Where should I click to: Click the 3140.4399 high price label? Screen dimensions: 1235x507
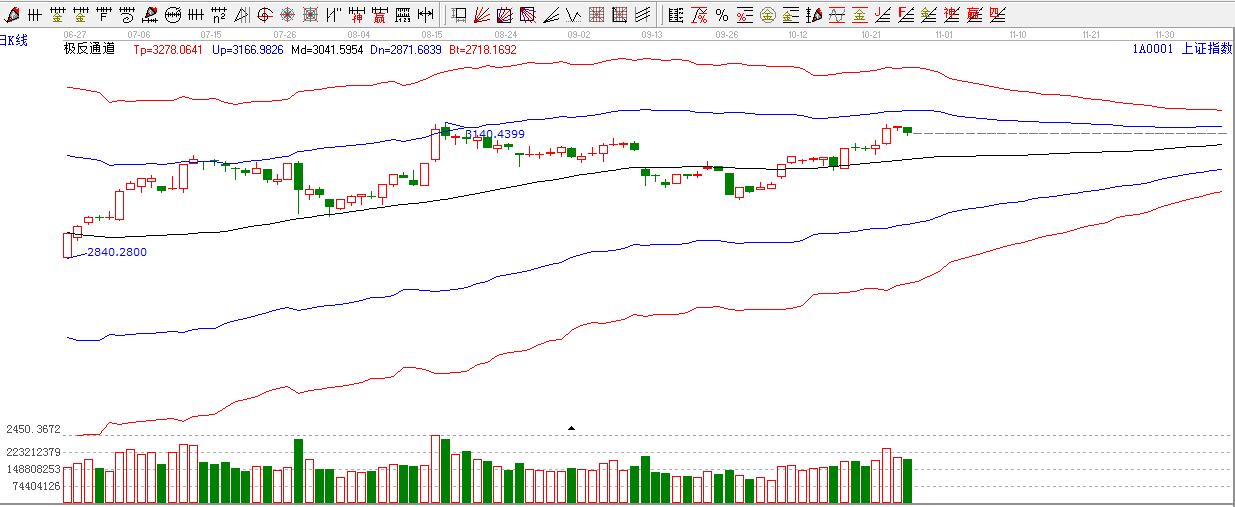[494, 134]
